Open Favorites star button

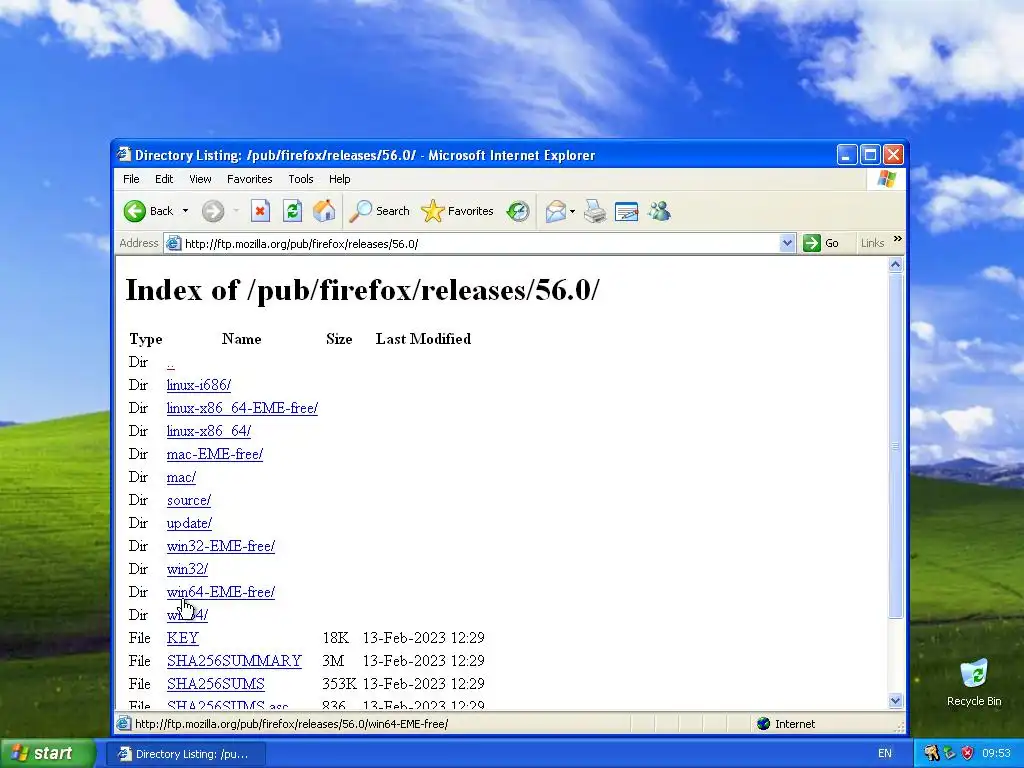(457, 211)
